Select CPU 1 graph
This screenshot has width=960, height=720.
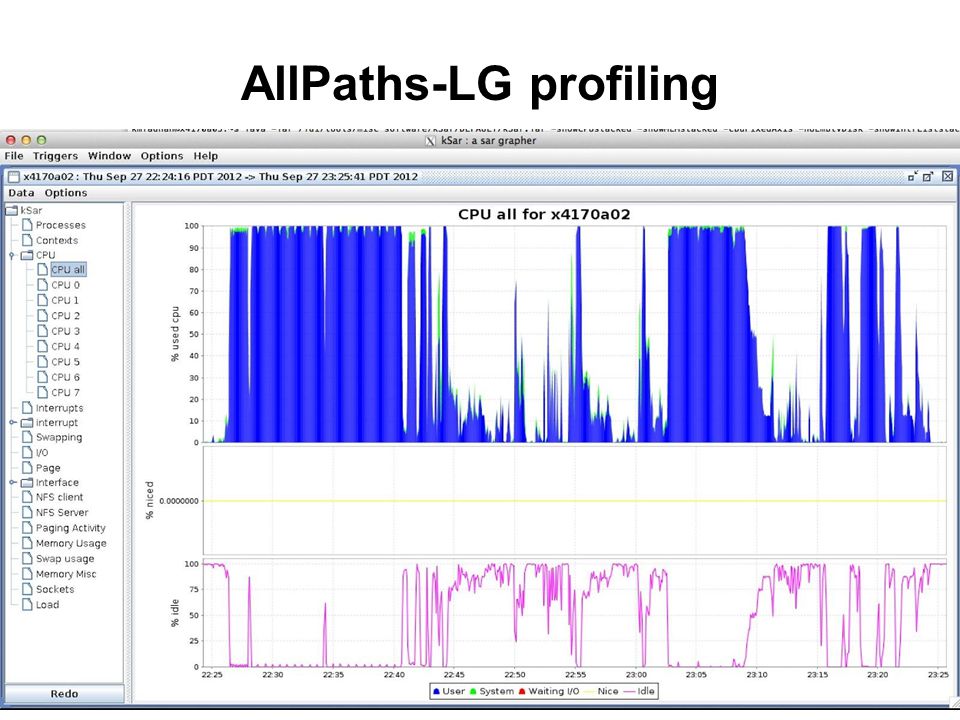coord(65,301)
